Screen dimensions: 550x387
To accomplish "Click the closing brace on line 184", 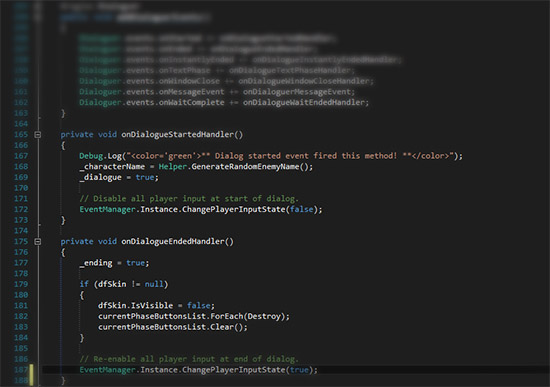I will tap(82, 338).
